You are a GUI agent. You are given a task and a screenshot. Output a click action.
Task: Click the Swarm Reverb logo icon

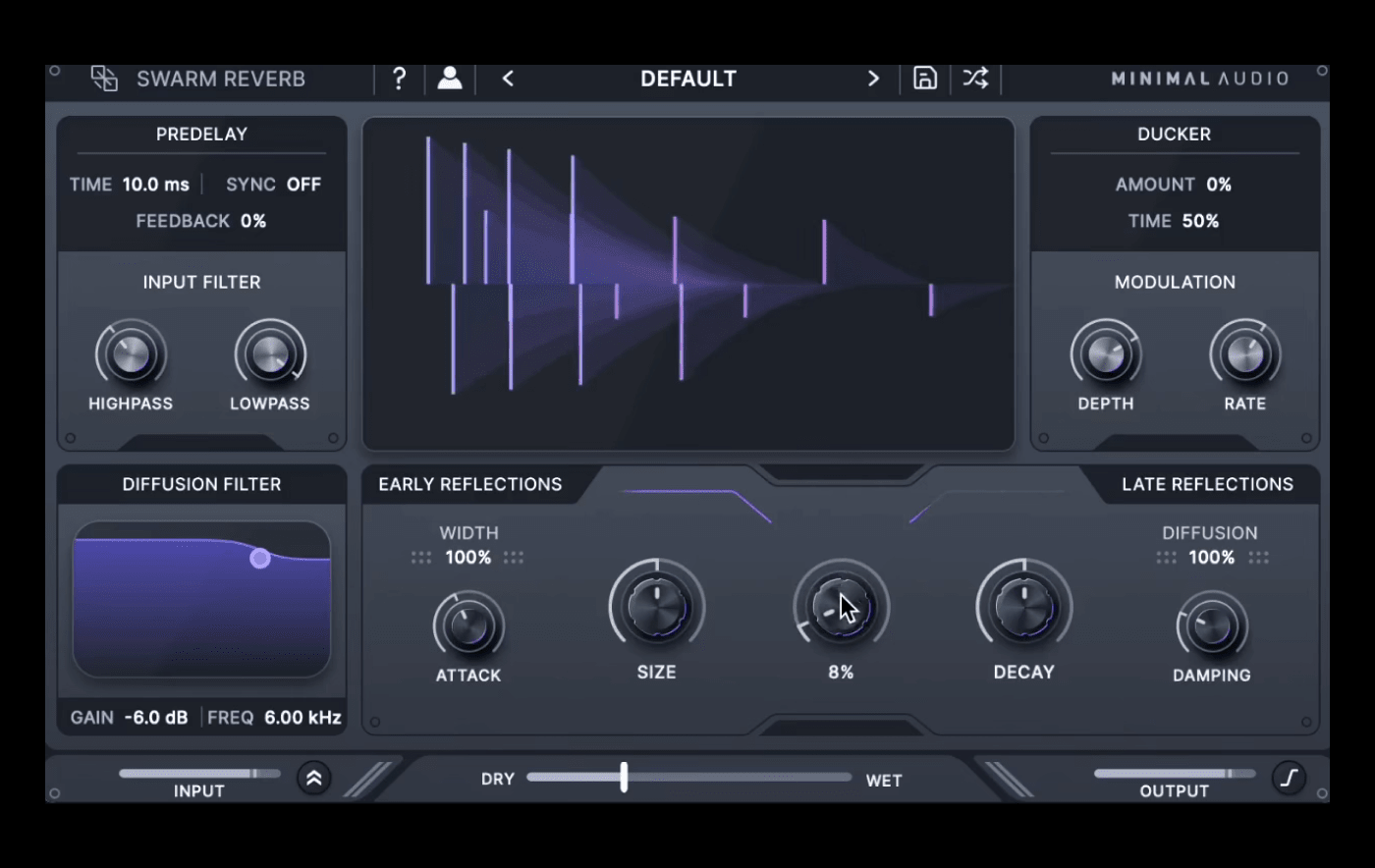pos(104,79)
